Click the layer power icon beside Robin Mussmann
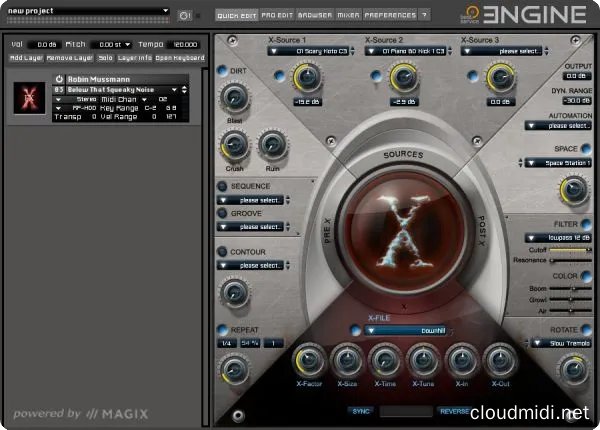This screenshot has height=430, width=600. pyautogui.click(x=59, y=78)
